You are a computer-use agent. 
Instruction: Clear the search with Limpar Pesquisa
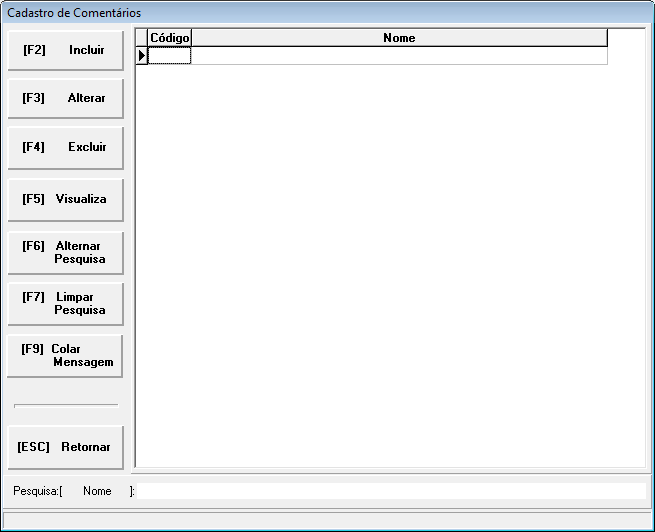65,303
